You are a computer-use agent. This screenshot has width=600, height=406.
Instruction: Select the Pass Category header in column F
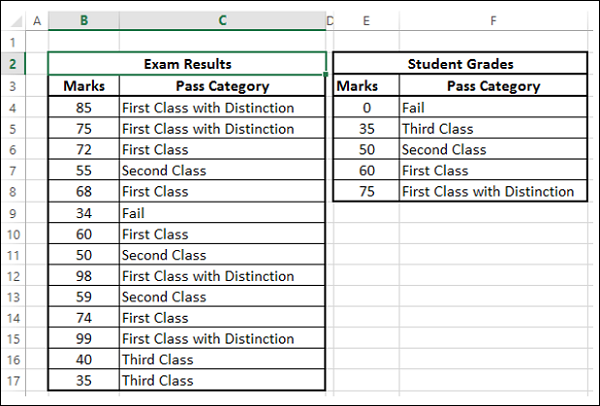click(493, 86)
